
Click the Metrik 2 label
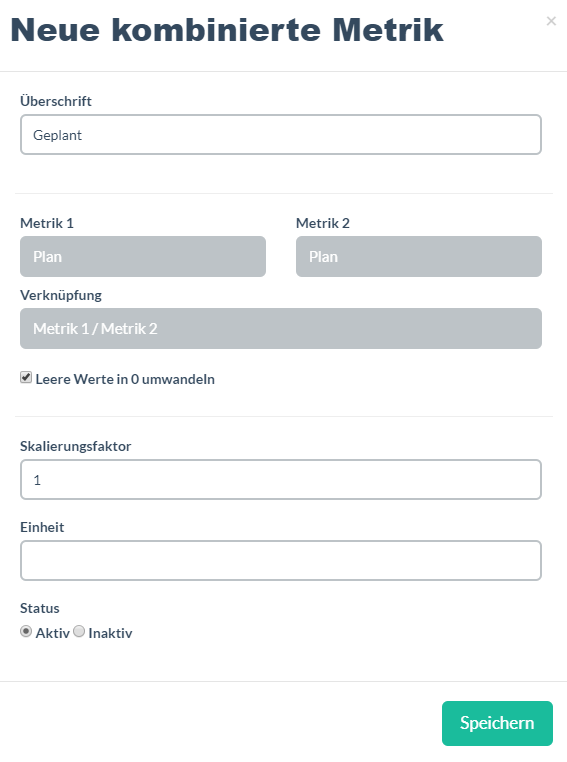(x=323, y=223)
